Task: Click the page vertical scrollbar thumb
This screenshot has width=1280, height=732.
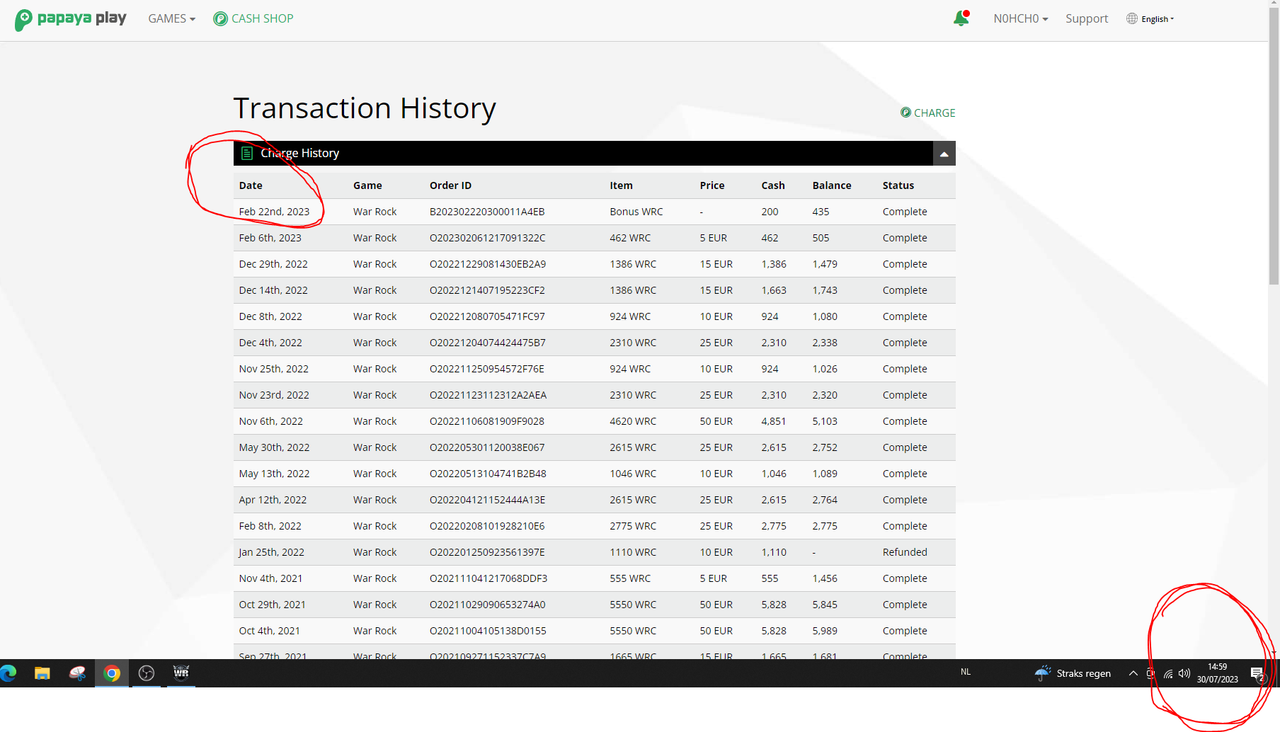Action: 1272,148
